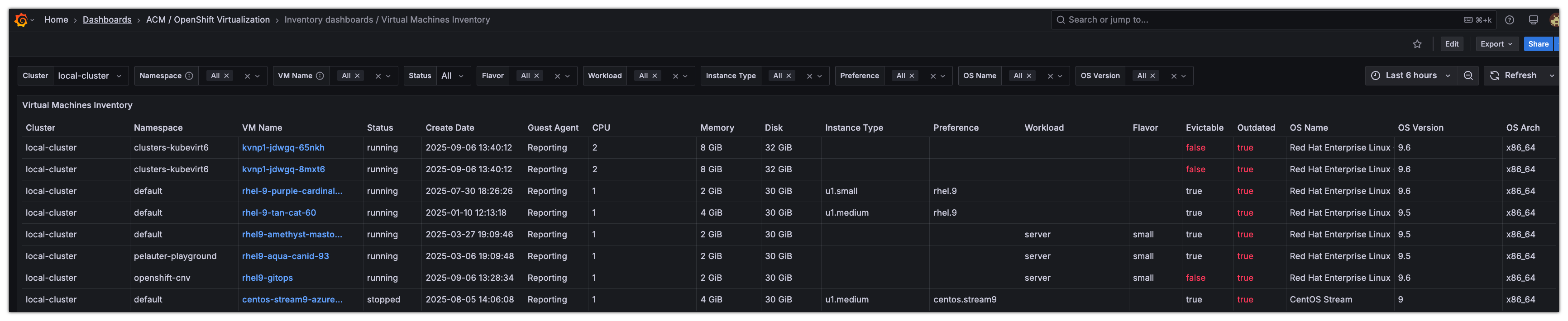Click the Grafana logo icon
The width and height of the screenshot is (1568, 321).
[x=21, y=20]
